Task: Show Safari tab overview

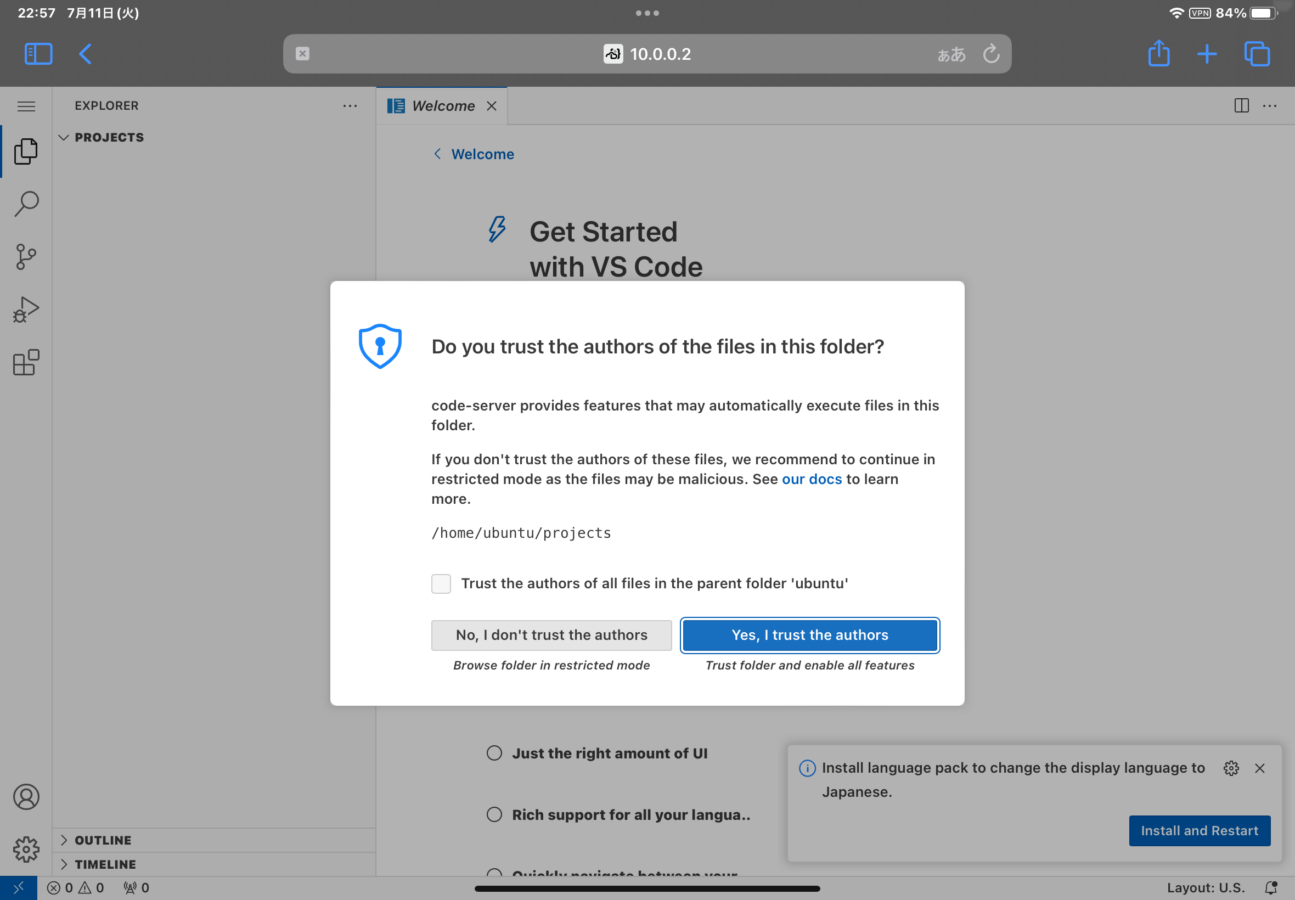Action: (x=1257, y=54)
